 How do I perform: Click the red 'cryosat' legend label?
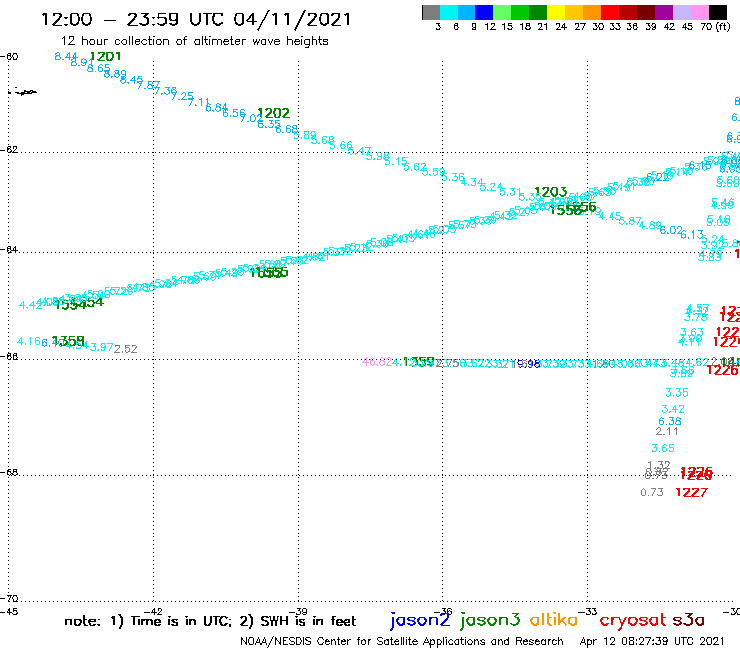632,620
